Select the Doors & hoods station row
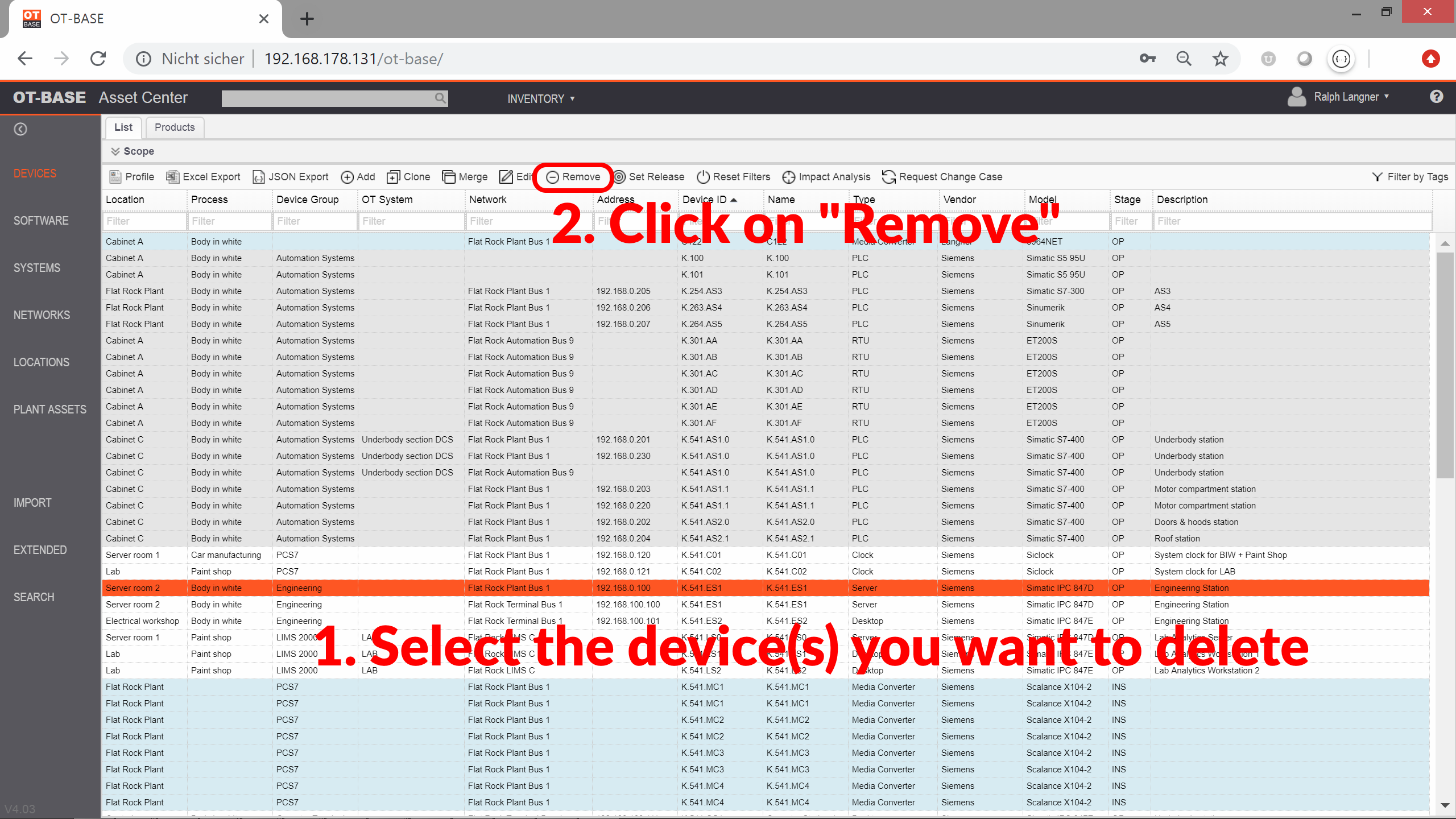This screenshot has height=819, width=1456. 766,522
